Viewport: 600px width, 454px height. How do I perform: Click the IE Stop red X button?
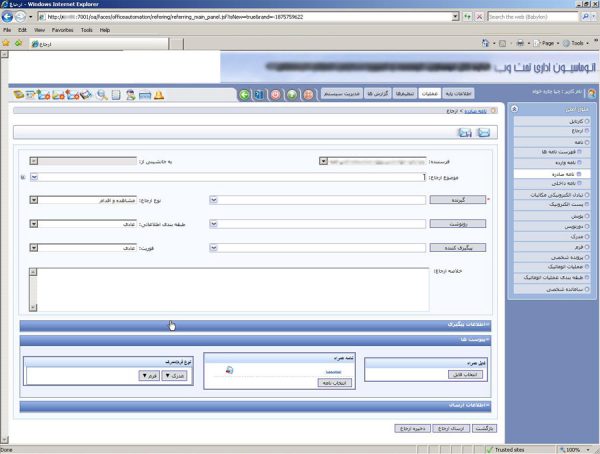click(479, 17)
